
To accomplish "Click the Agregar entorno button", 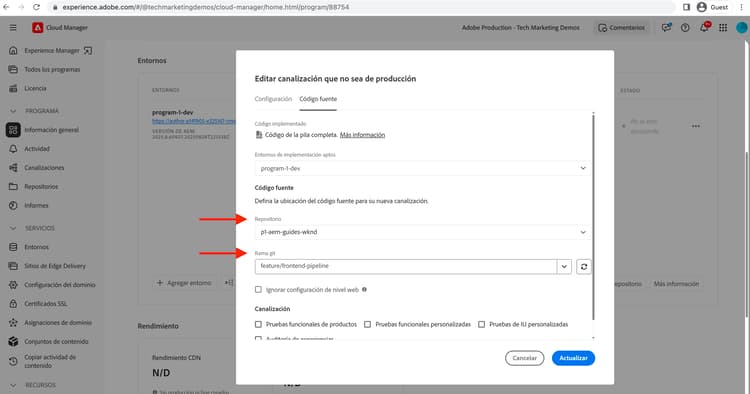I will tap(184, 283).
